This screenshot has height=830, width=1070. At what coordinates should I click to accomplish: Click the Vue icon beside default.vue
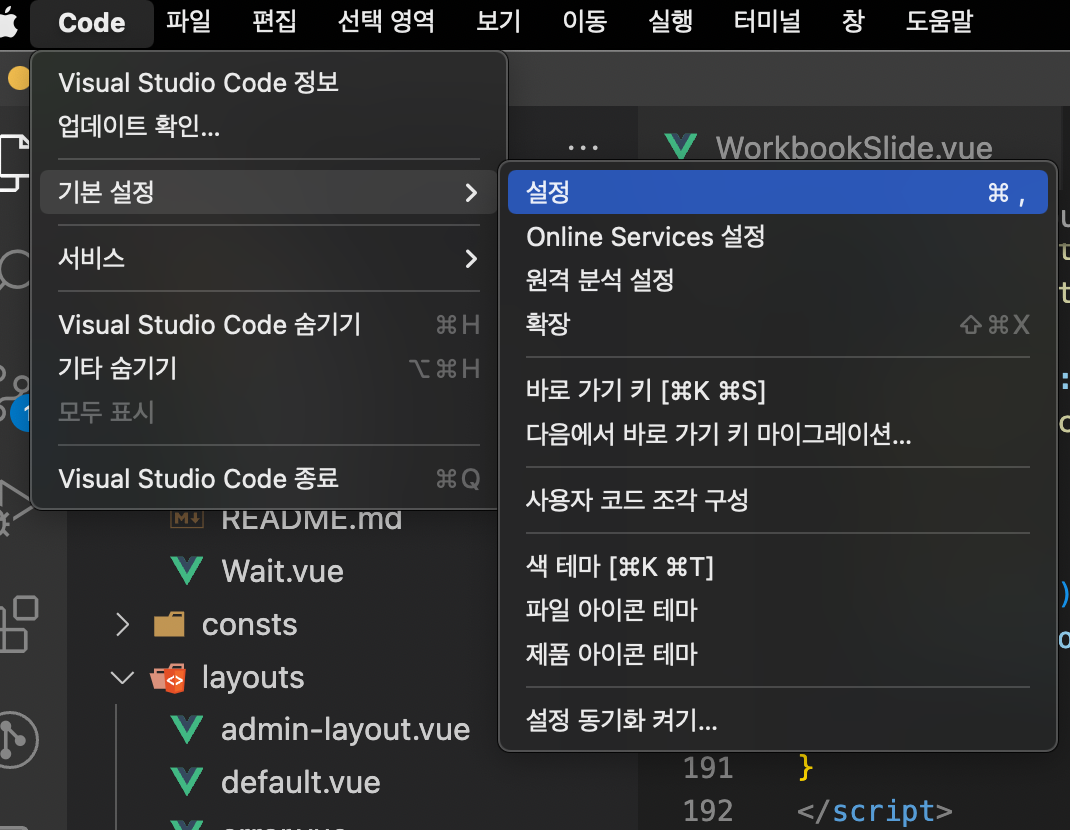pyautogui.click(x=186, y=782)
